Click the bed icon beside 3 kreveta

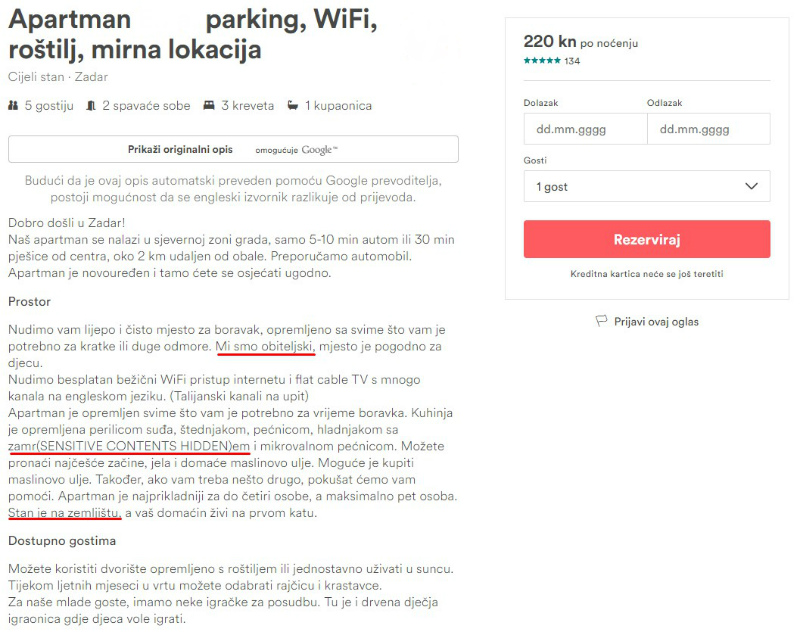209,106
